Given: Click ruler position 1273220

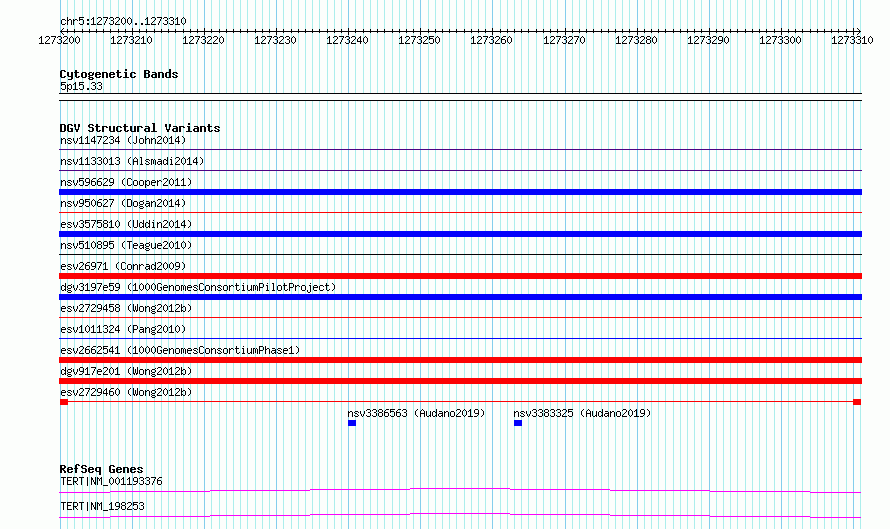Looking at the screenshot, I should tap(203, 40).
